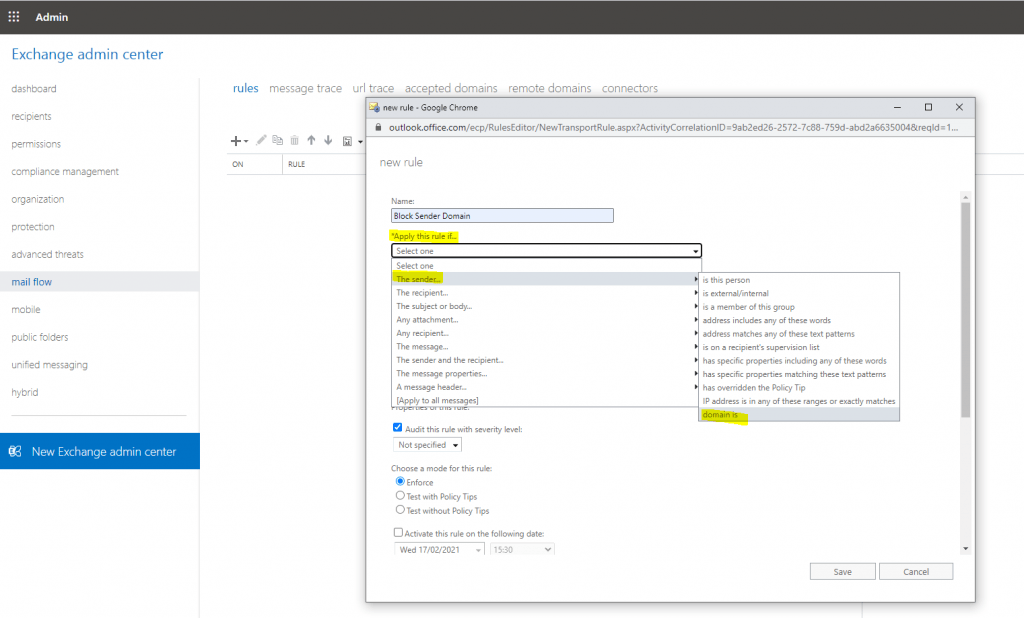Select 'is a member of this group'
The image size is (1024, 618).
click(799, 307)
